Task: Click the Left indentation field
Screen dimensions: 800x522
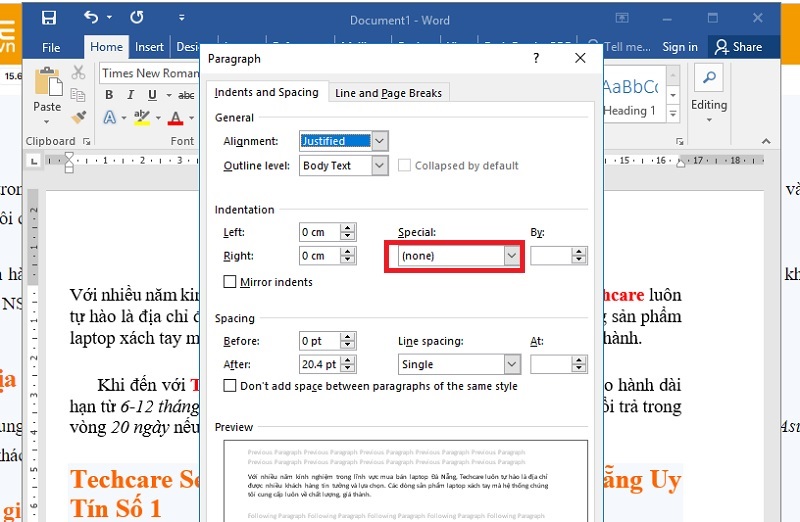Action: click(x=319, y=232)
